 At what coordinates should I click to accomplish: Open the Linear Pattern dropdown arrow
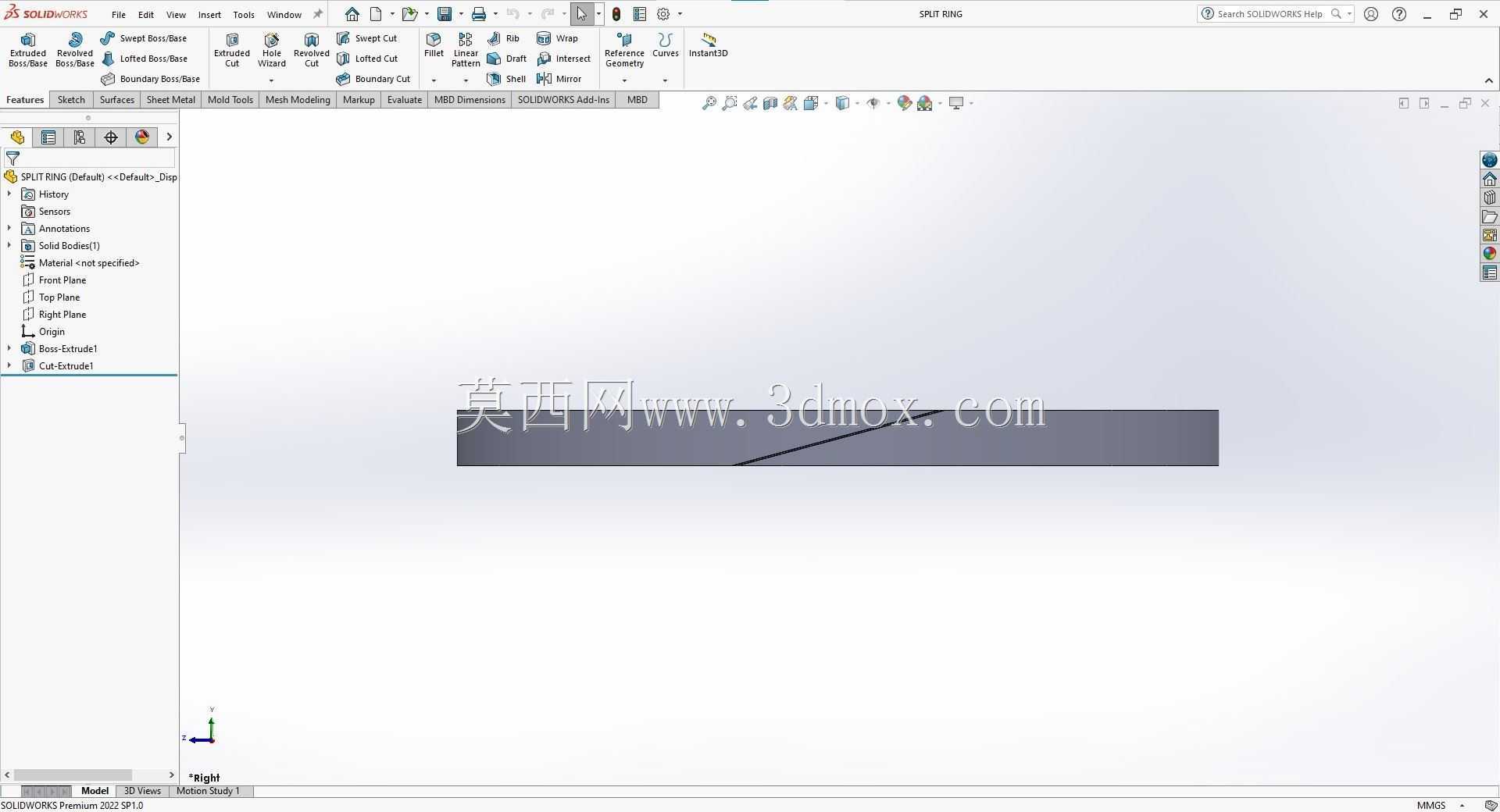click(466, 80)
